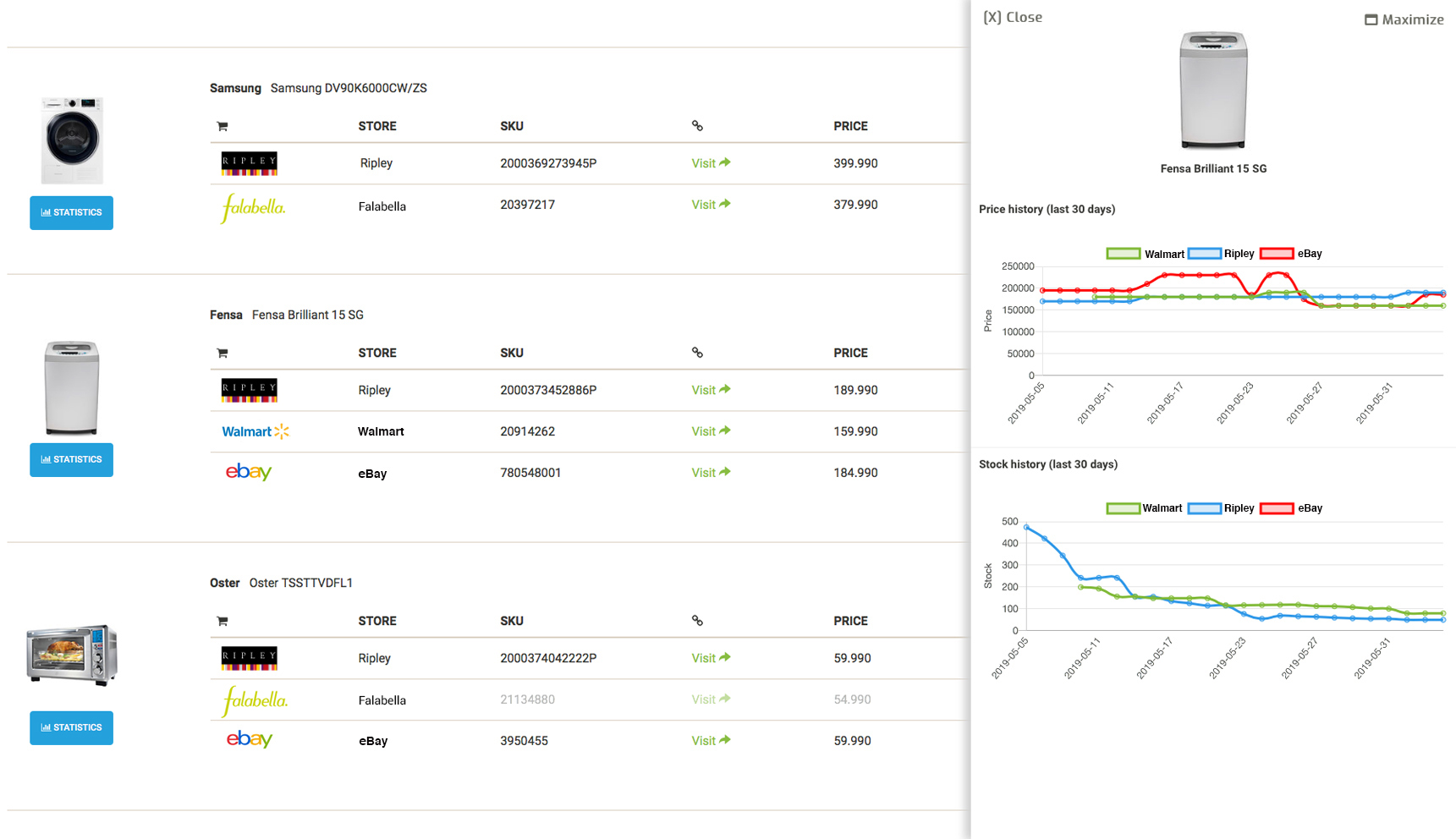Click the Fensa washer image in the side panel
1456x839 pixels.
click(1213, 90)
